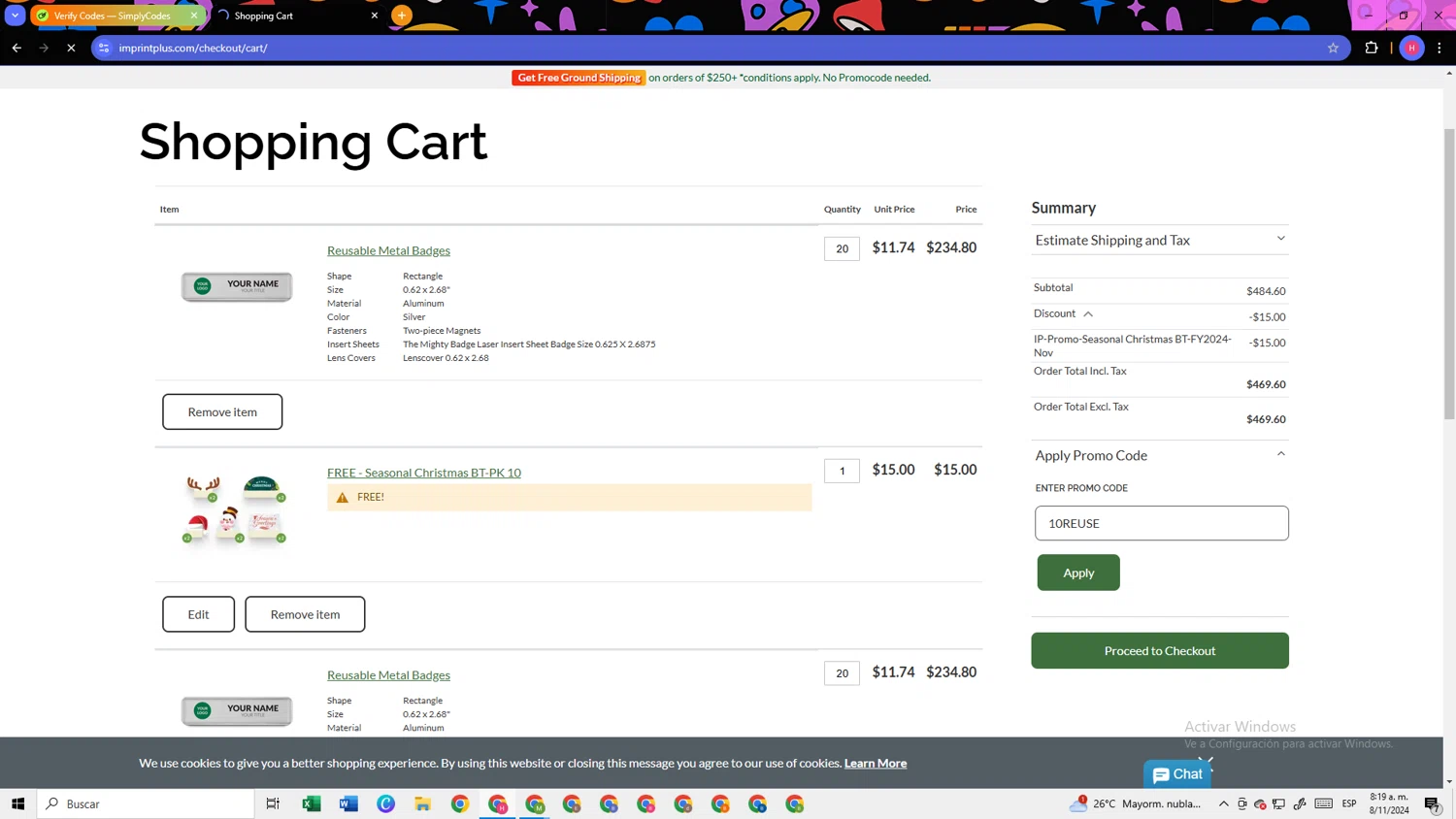Open the tab search dropdown arrow
This screenshot has width=1456, height=819.
coord(16,16)
